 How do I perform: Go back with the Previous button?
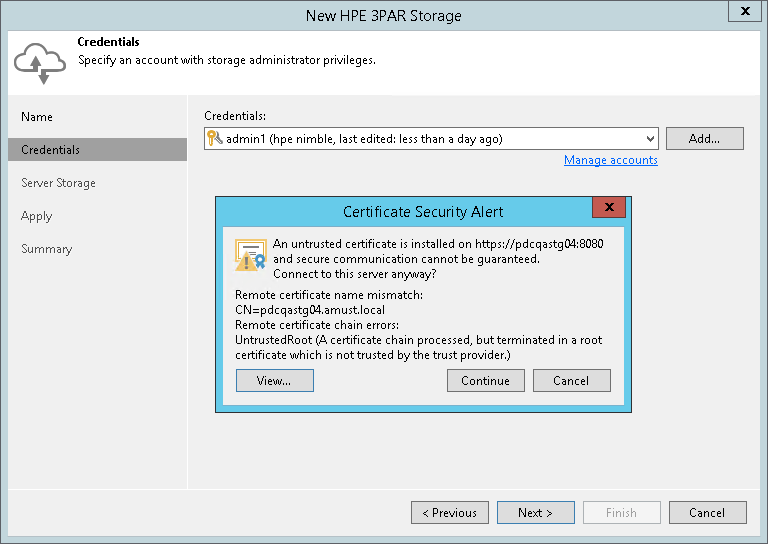click(x=450, y=512)
